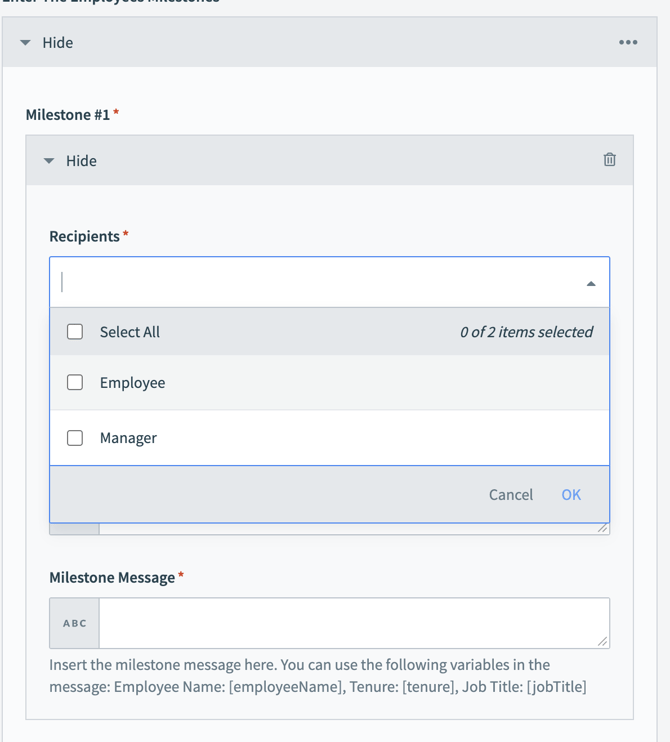Click the 'Hide' label under Milestone #1
This screenshot has width=670, height=742.
pyautogui.click(x=81, y=161)
